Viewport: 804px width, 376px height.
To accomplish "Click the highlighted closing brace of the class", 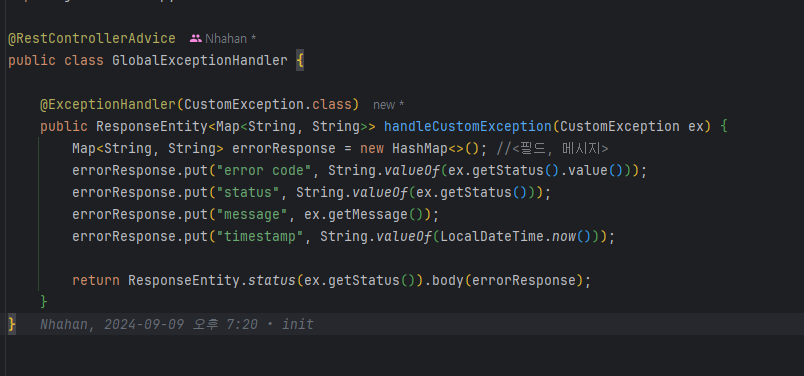I will pos(12,324).
